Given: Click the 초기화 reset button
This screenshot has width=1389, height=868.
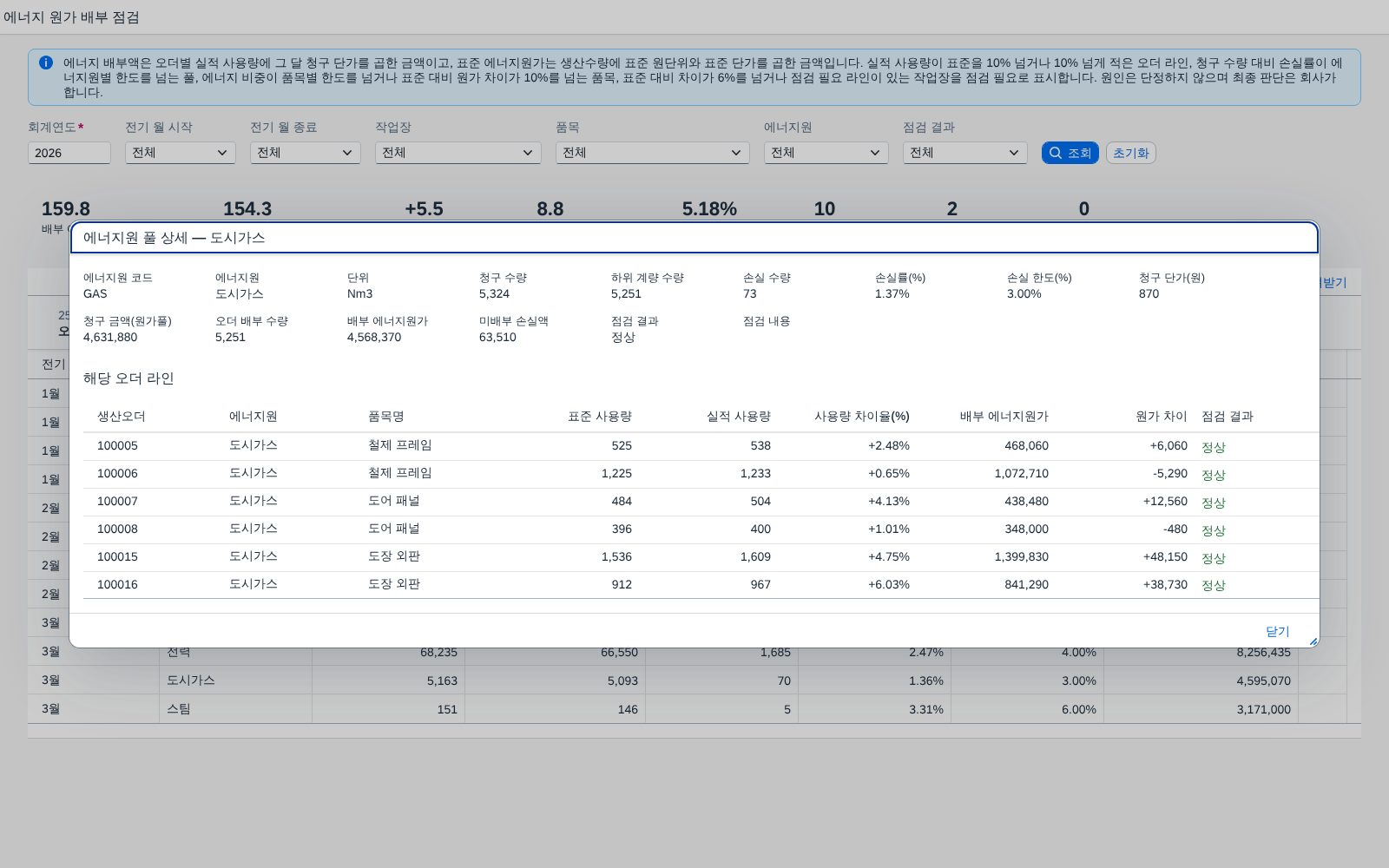Looking at the screenshot, I should [1131, 153].
